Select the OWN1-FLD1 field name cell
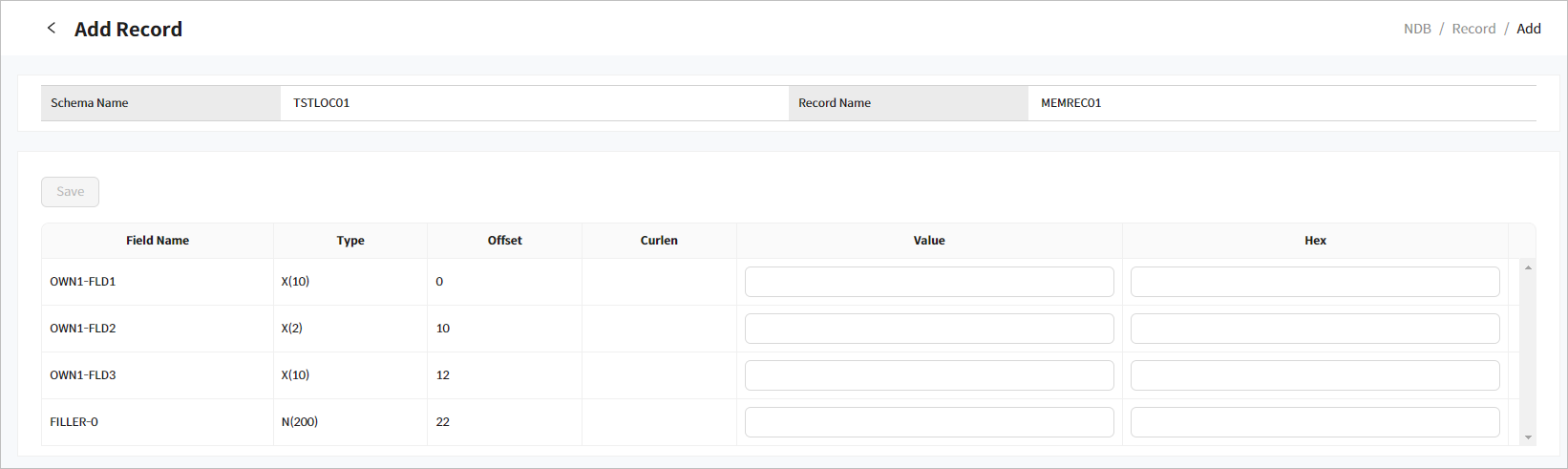 pos(83,282)
